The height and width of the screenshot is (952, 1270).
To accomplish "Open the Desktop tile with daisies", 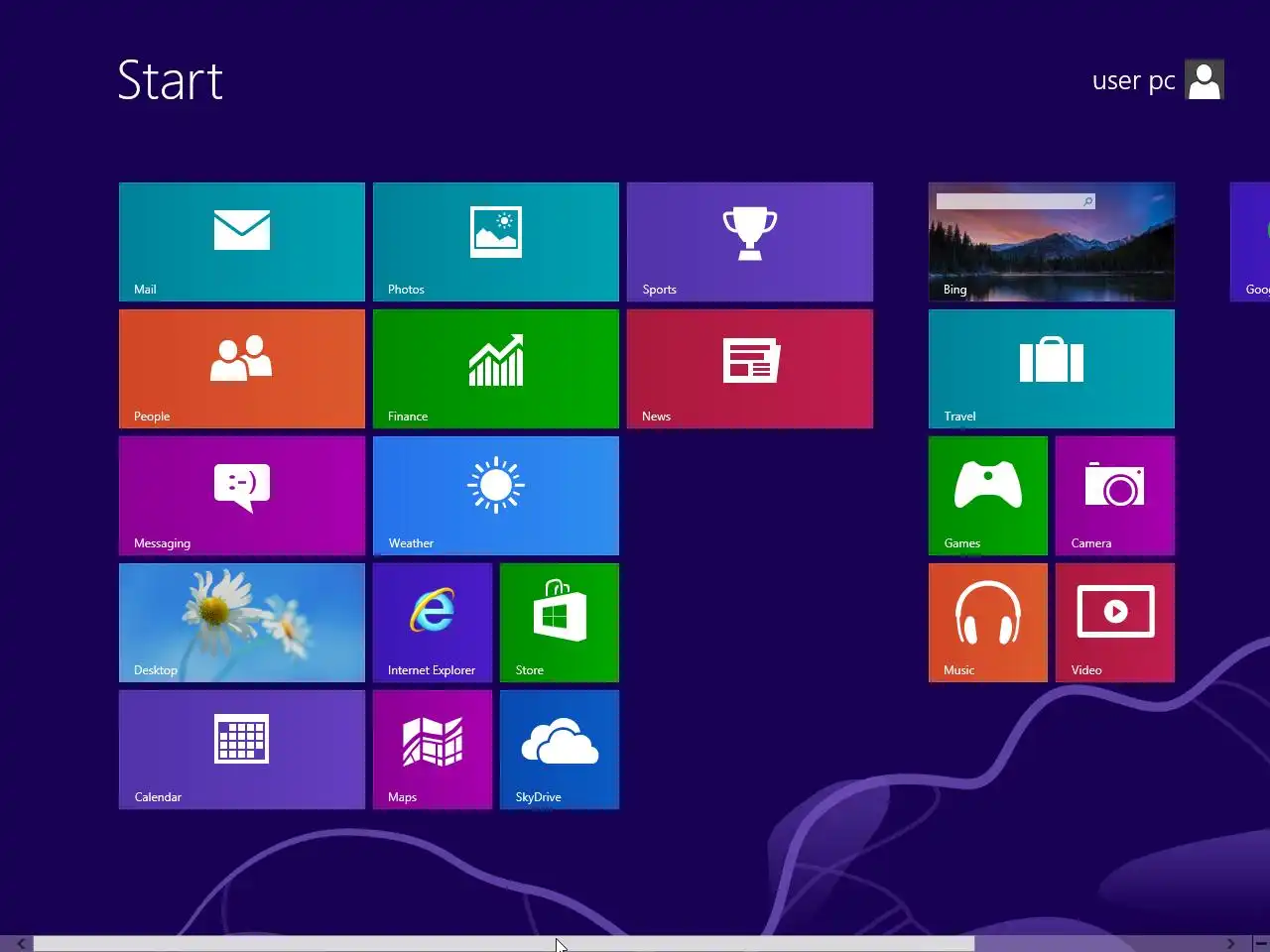I will (242, 623).
